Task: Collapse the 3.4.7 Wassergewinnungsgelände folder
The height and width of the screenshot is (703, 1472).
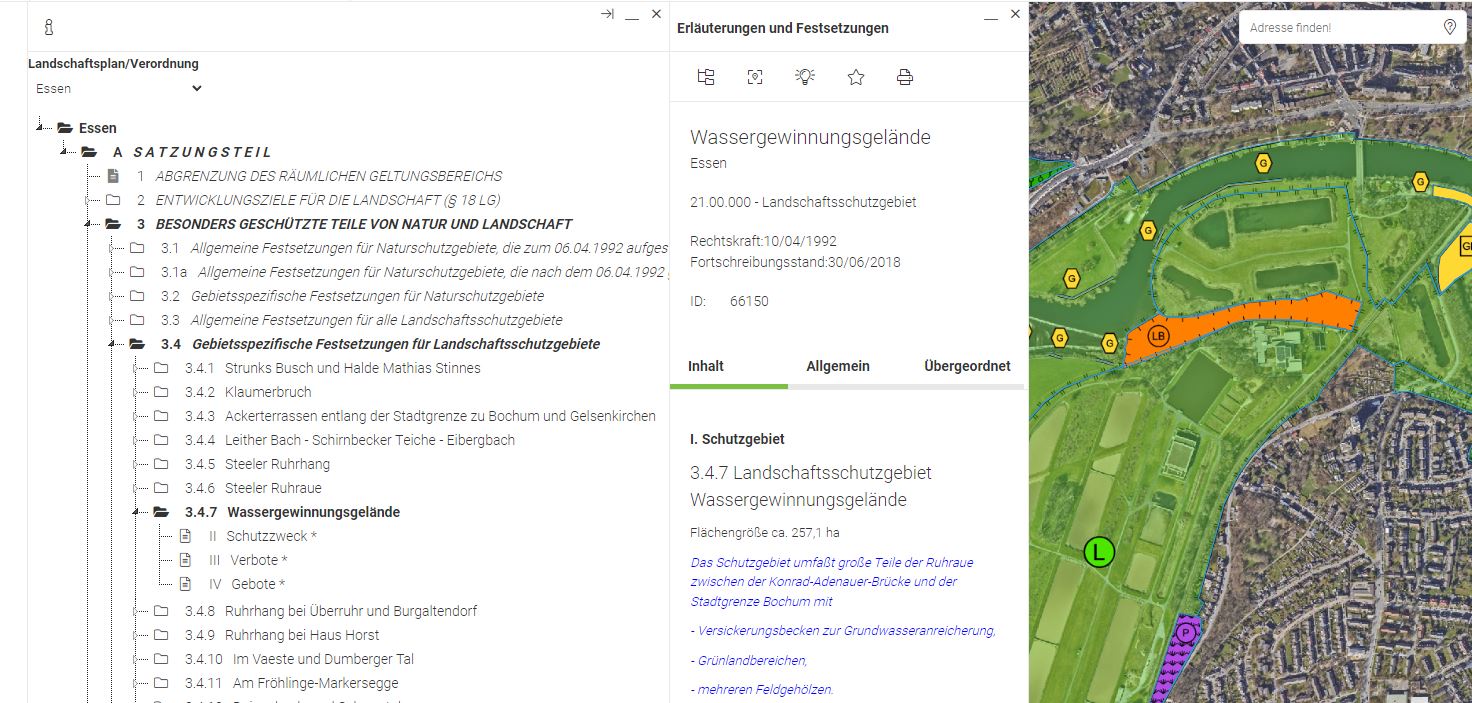Action: click(x=136, y=512)
